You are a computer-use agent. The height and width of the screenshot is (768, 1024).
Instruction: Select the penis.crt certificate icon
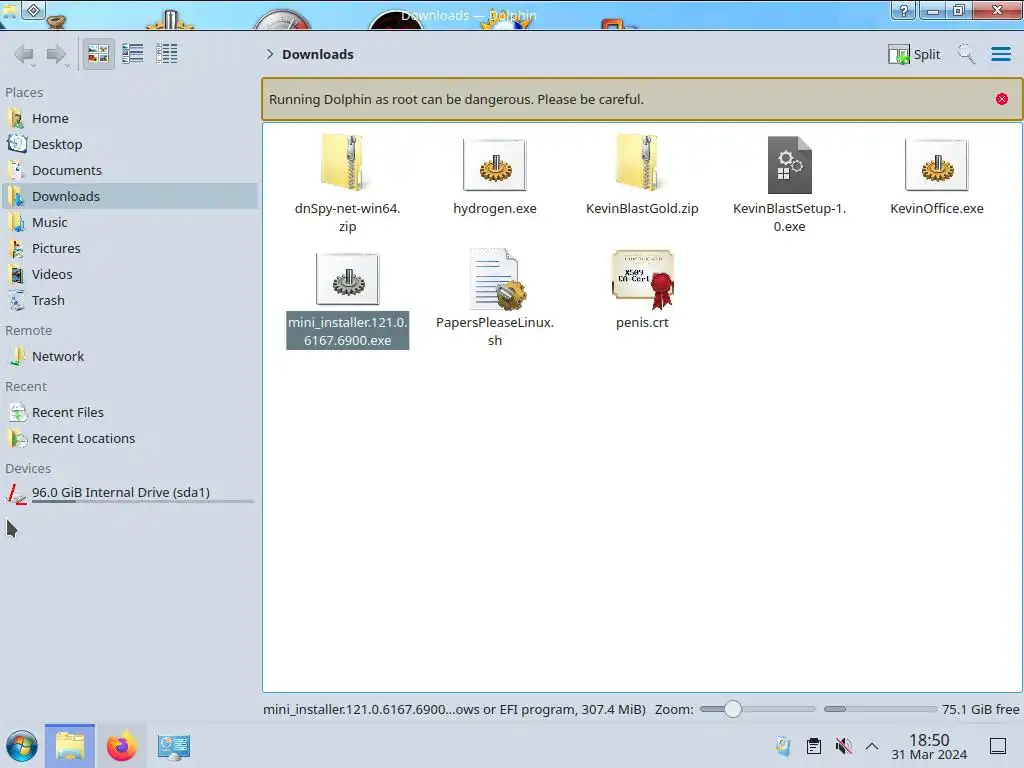point(643,279)
